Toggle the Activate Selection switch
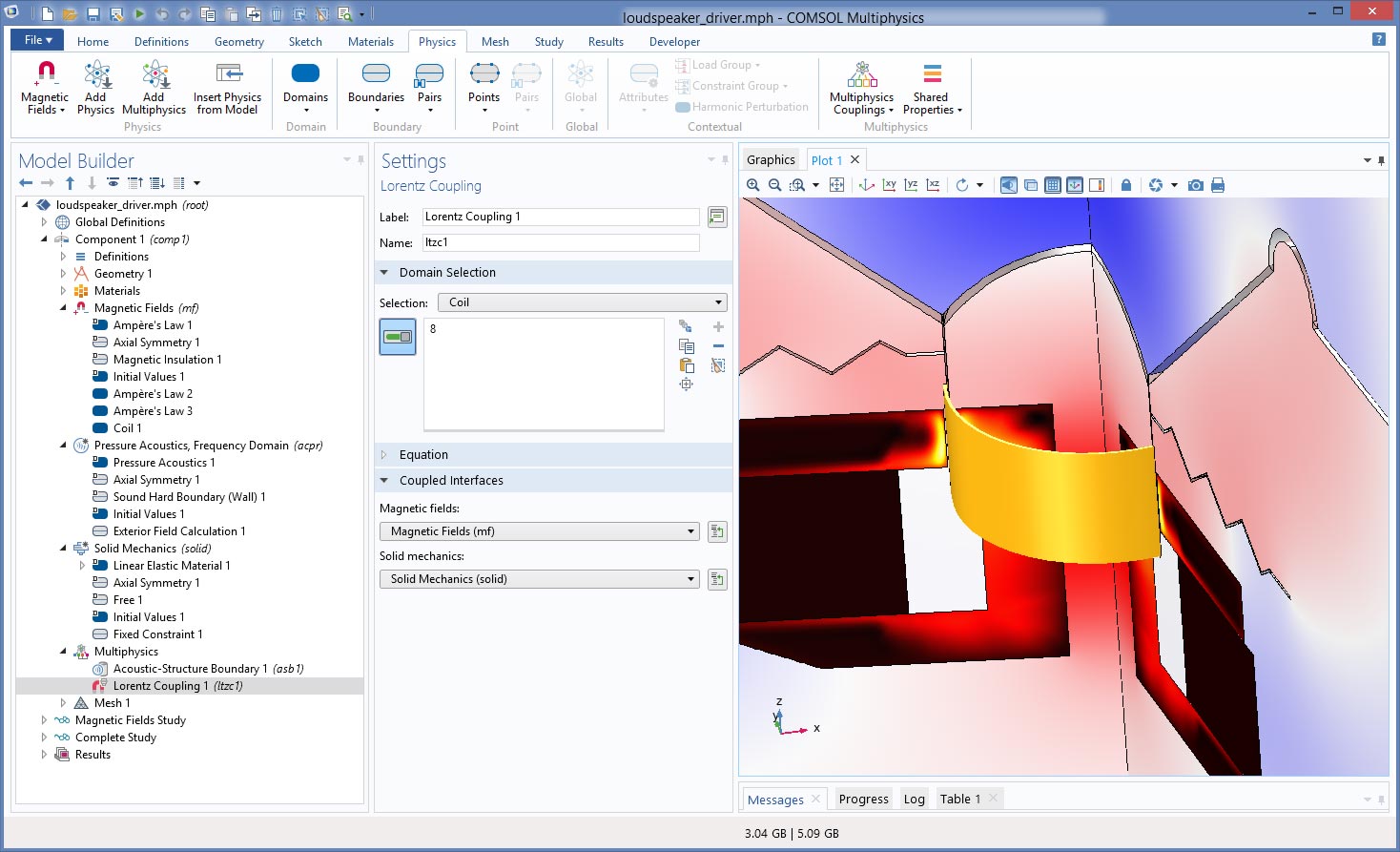Screen dimensions: 1400x852 point(398,337)
